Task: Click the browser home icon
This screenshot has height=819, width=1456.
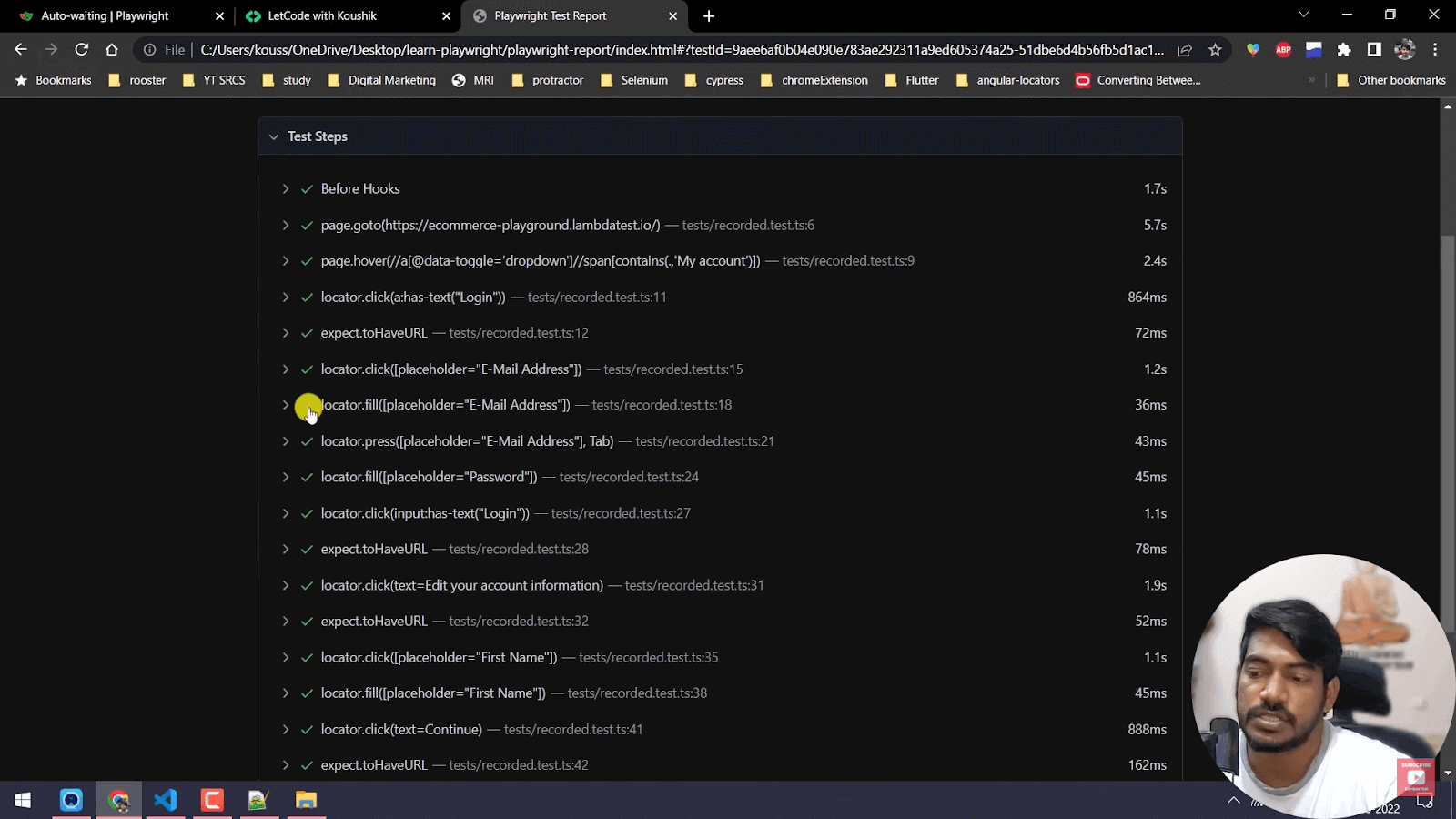Action: [x=112, y=50]
